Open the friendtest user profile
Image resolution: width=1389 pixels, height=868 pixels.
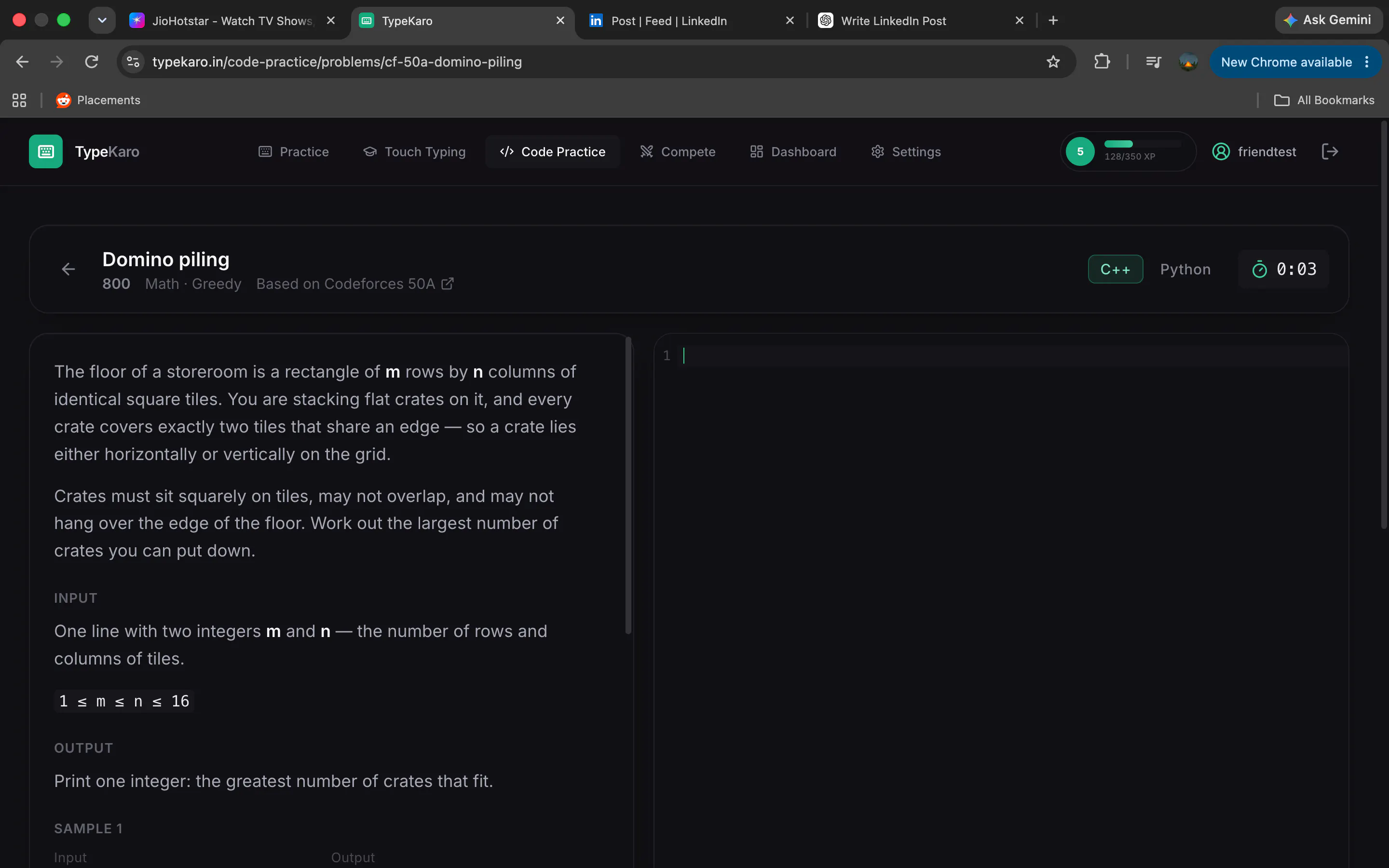pyautogui.click(x=1253, y=151)
